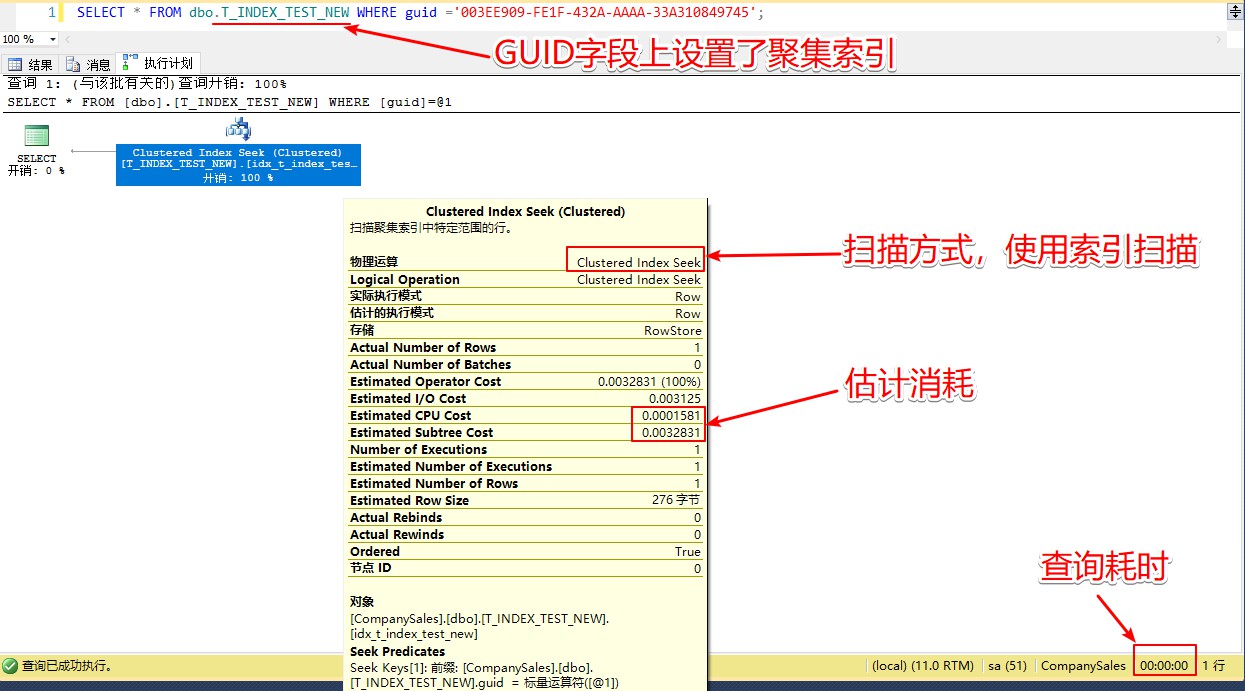Click the Estimated Subtree Cost tooltip row

(525, 432)
